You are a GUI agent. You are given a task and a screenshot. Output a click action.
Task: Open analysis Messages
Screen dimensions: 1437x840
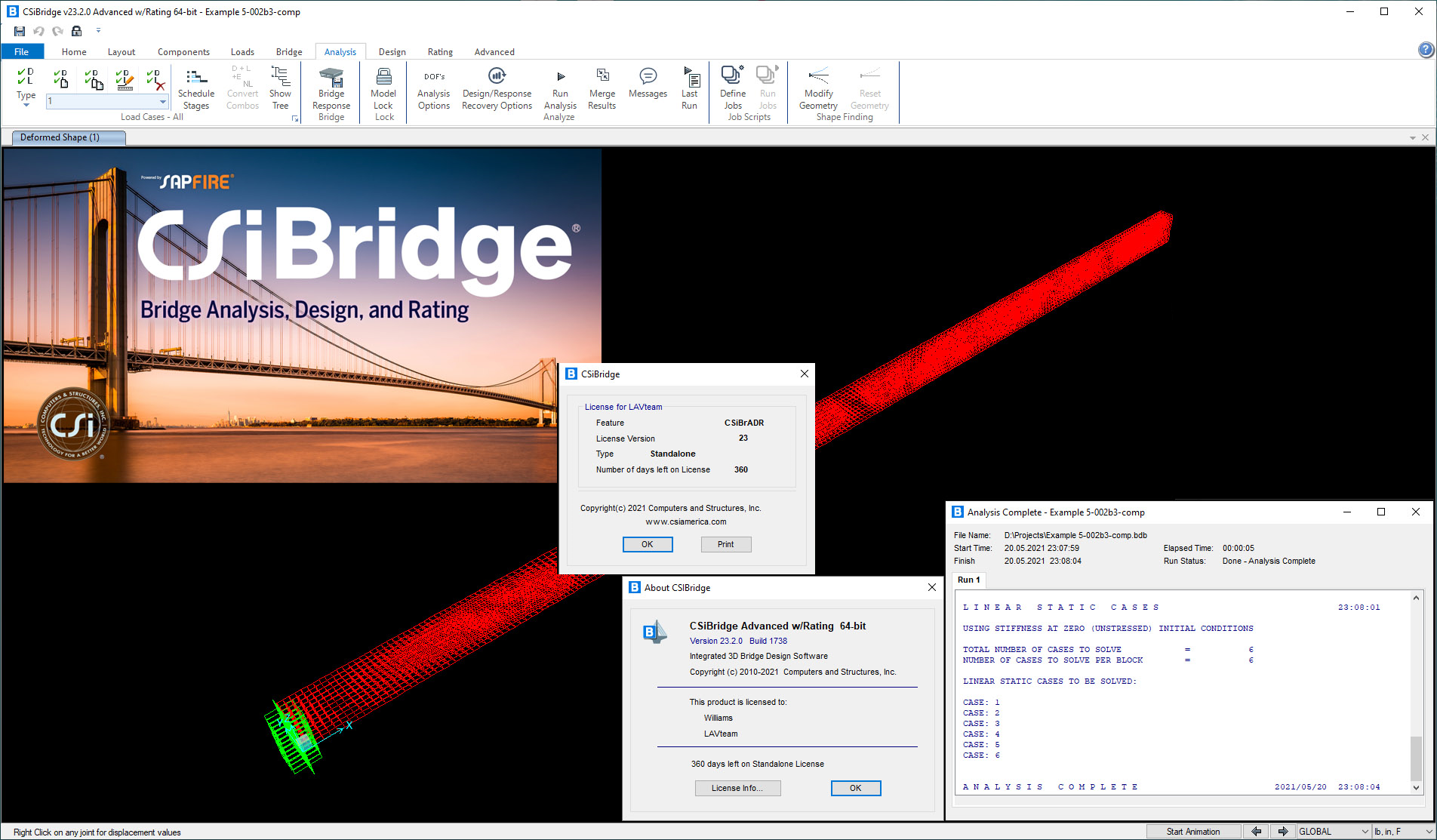[648, 83]
